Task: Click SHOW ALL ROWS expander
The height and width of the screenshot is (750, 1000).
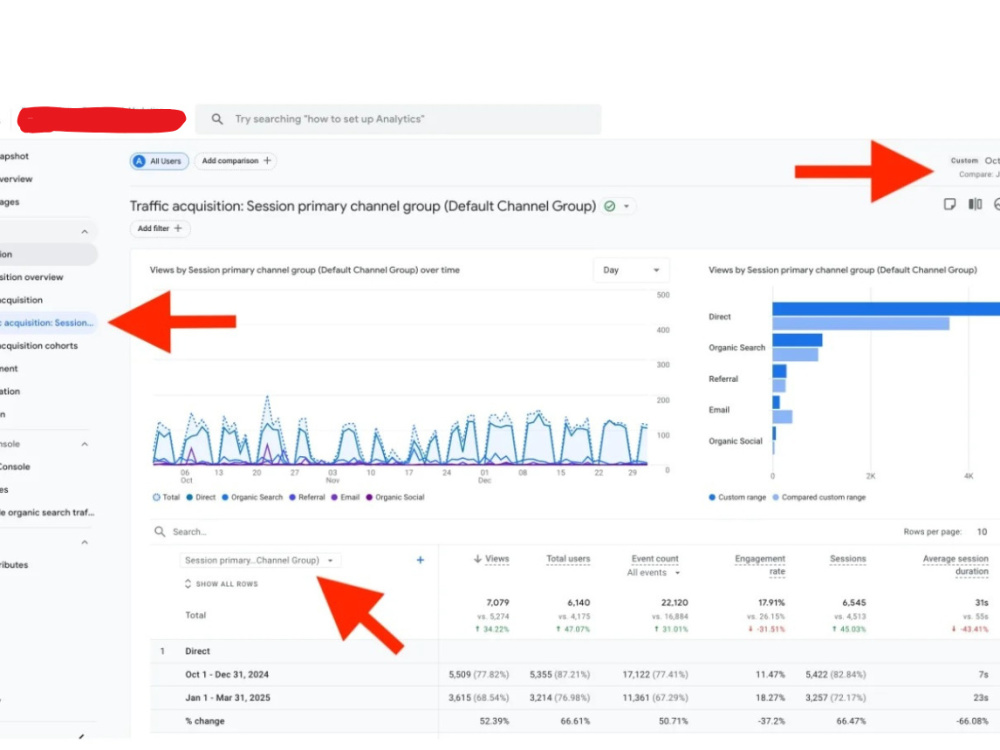Action: point(221,584)
